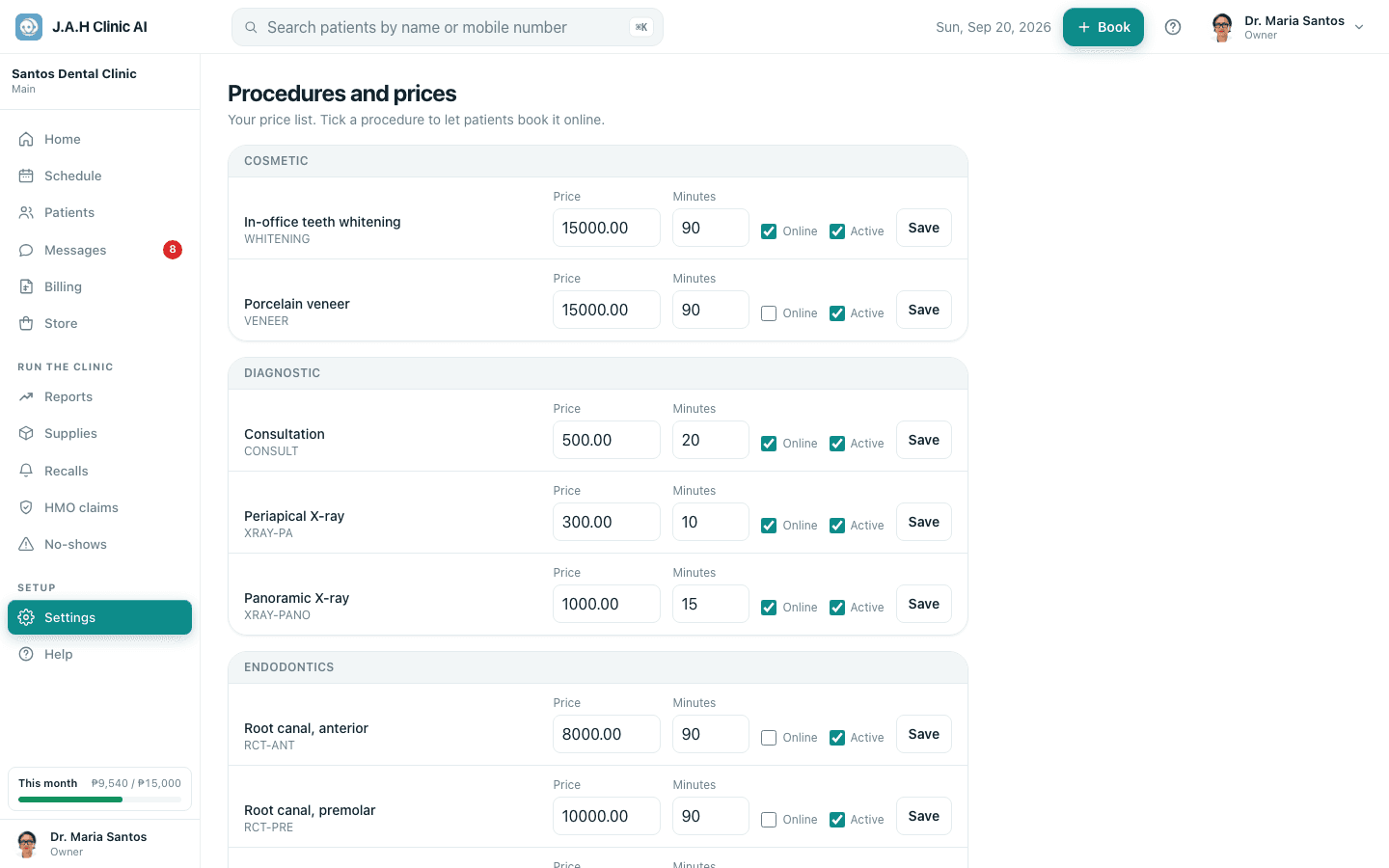The image size is (1389, 868).
Task: Open the Santos Dental Clinic branch switcher
Action: [99, 81]
